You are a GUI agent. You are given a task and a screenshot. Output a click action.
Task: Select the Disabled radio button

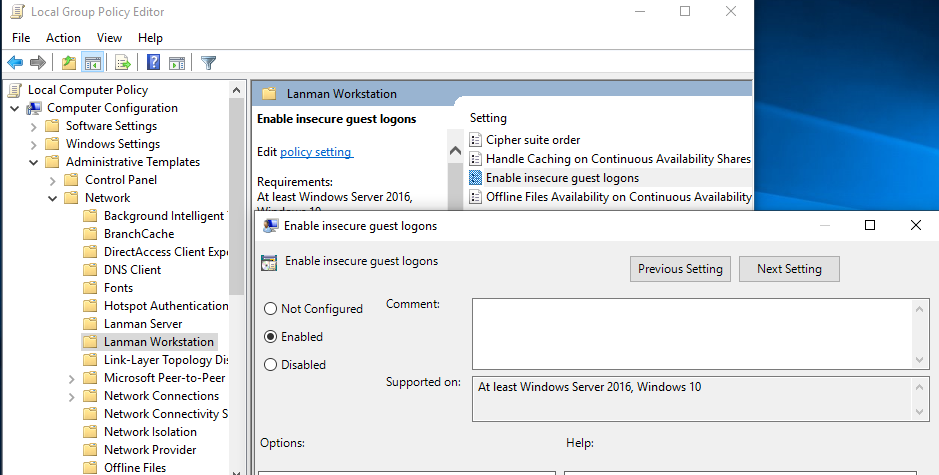click(x=271, y=364)
